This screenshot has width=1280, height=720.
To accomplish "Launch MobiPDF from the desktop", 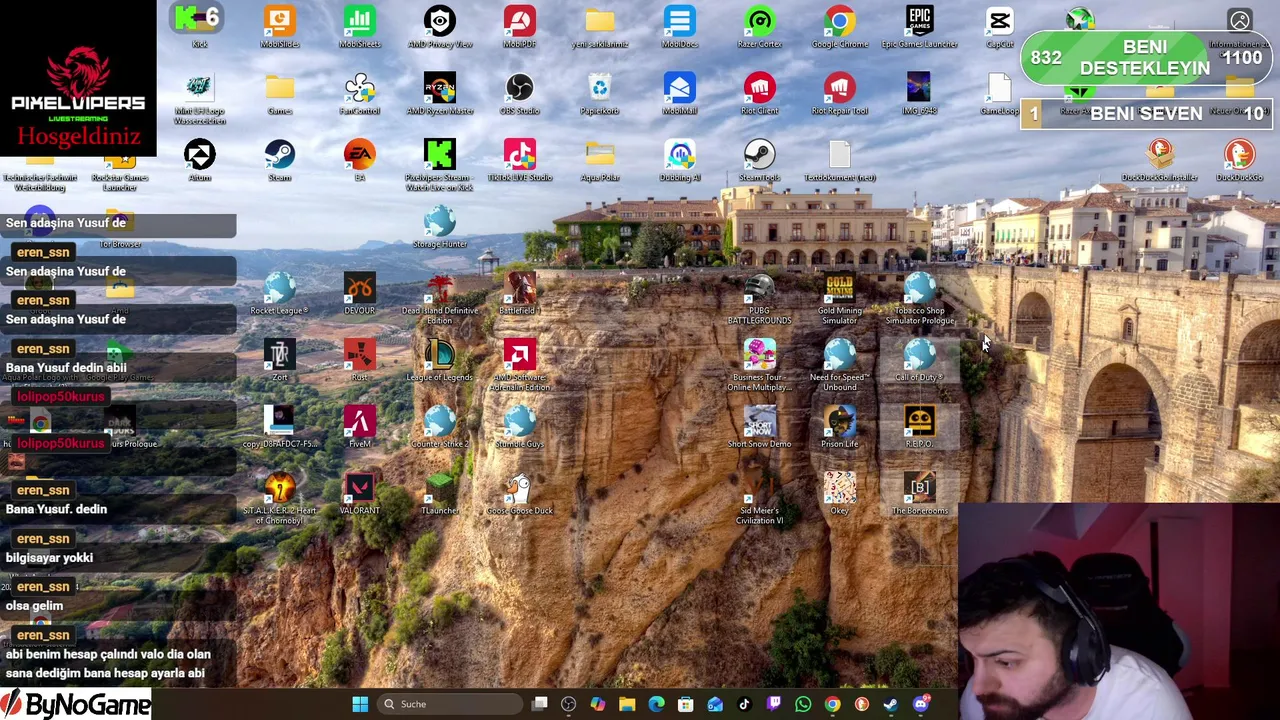I will (519, 27).
